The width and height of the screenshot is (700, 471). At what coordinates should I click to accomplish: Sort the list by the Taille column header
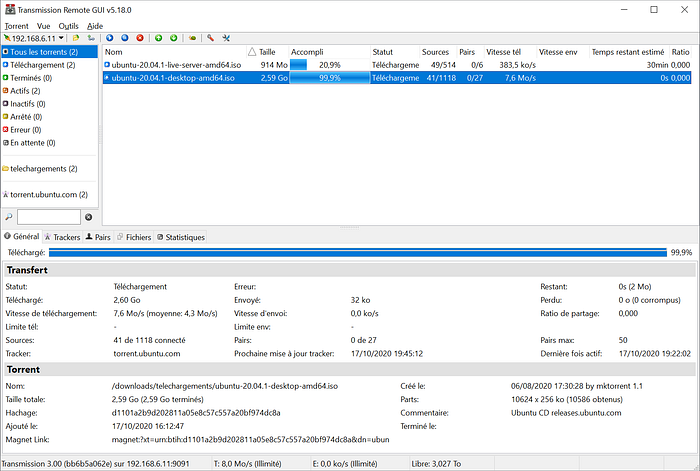click(267, 52)
